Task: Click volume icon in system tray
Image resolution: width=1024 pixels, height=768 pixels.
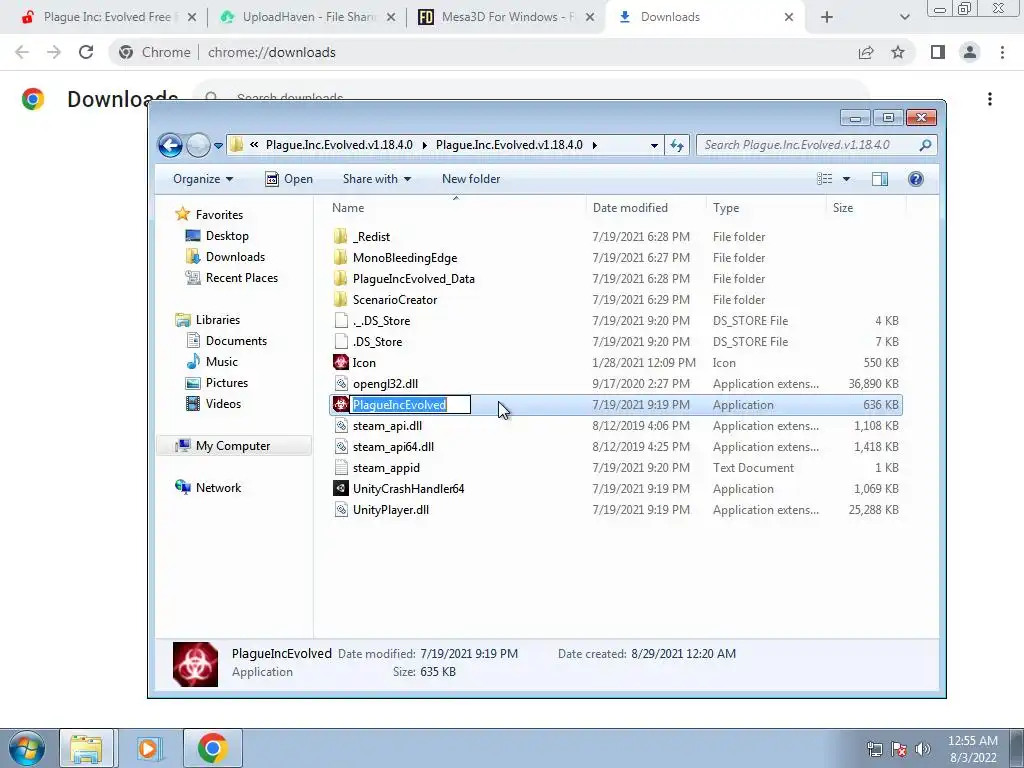Action: pyautogui.click(x=923, y=749)
